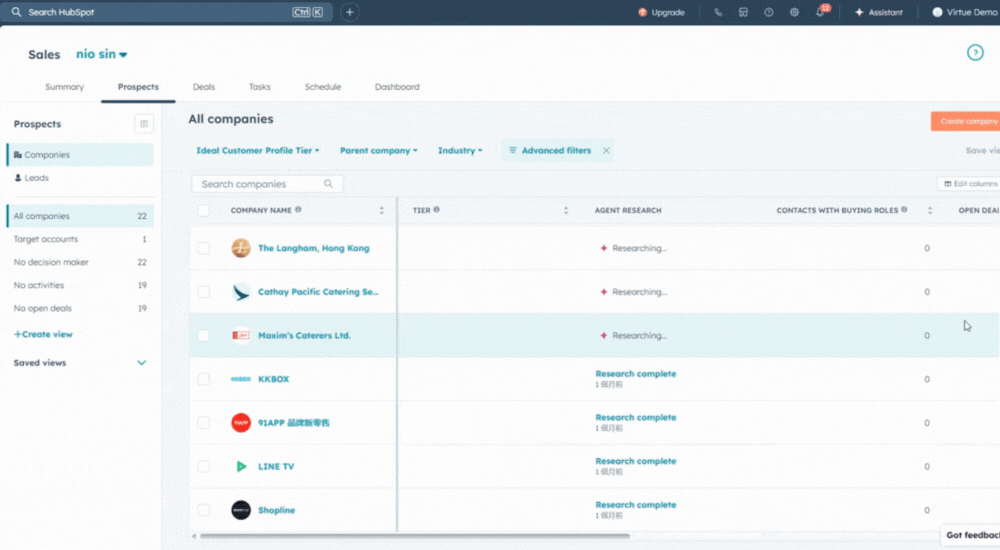
Task: Open the settings gear icon
Action: [794, 12]
